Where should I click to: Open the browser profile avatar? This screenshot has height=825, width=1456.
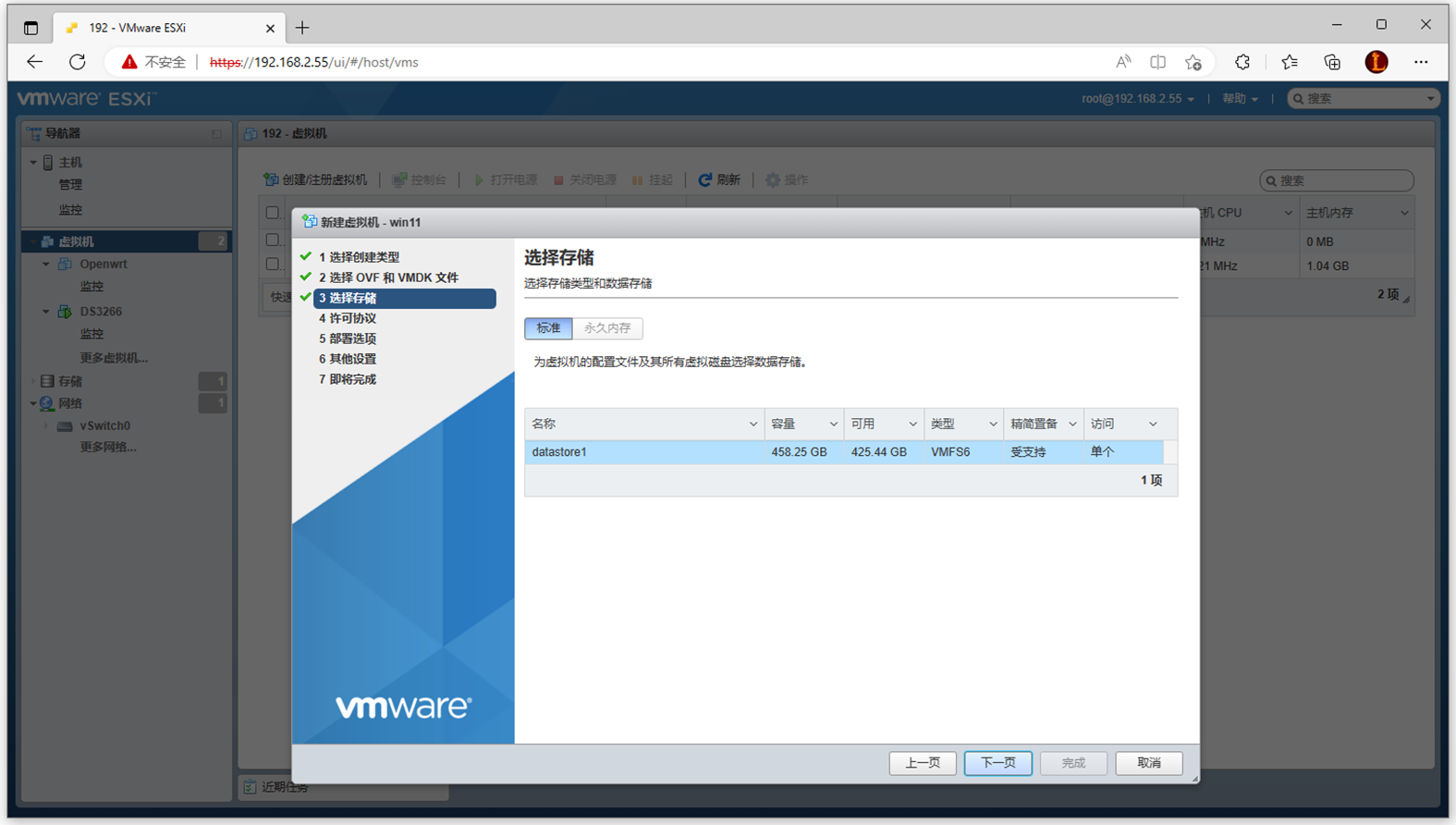[1376, 62]
